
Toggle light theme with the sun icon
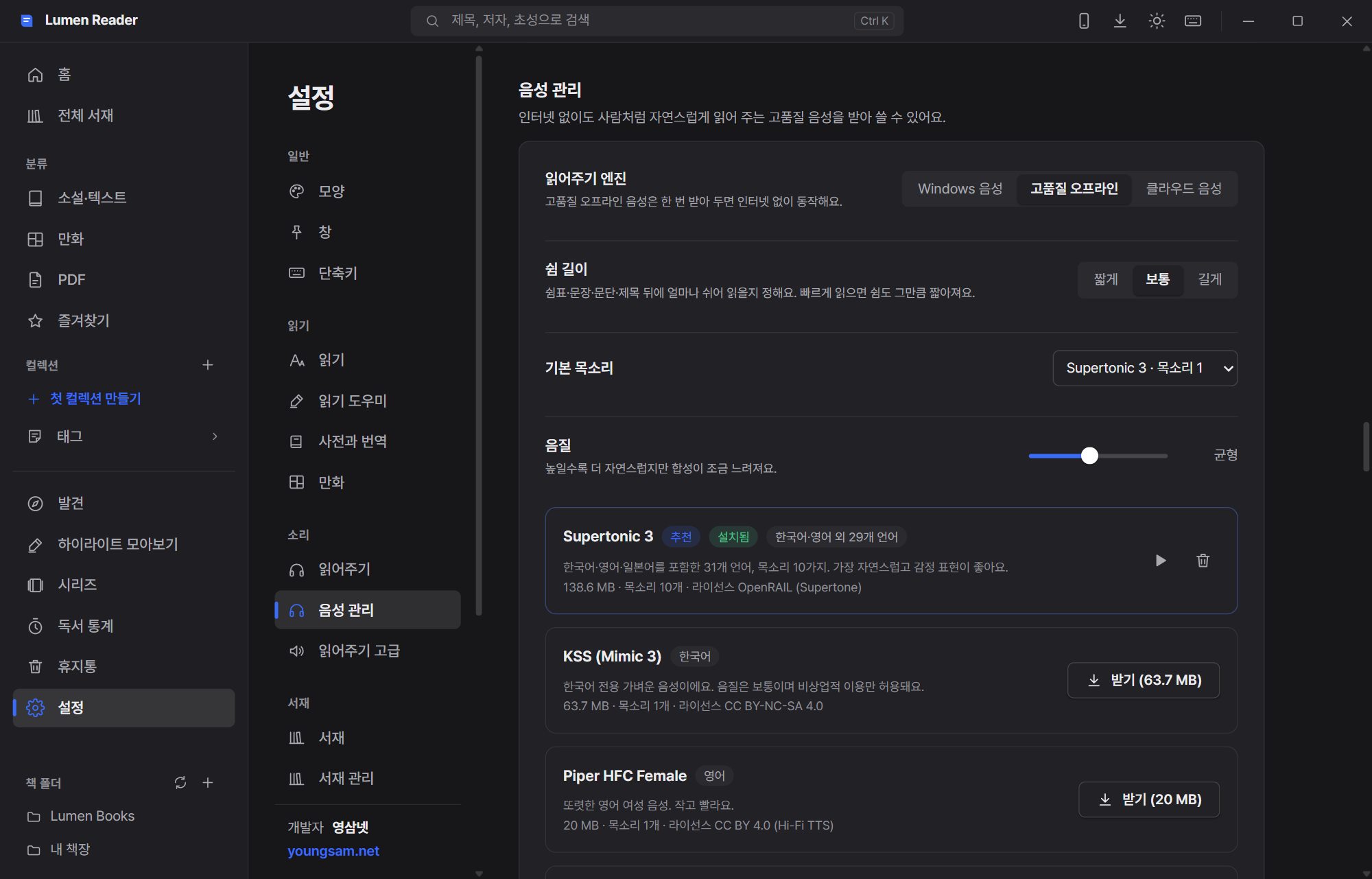point(1157,21)
